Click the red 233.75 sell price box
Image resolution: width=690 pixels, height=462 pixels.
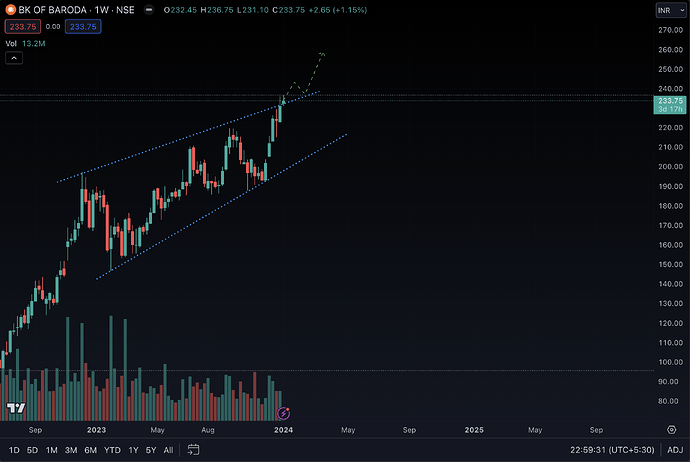[23, 27]
